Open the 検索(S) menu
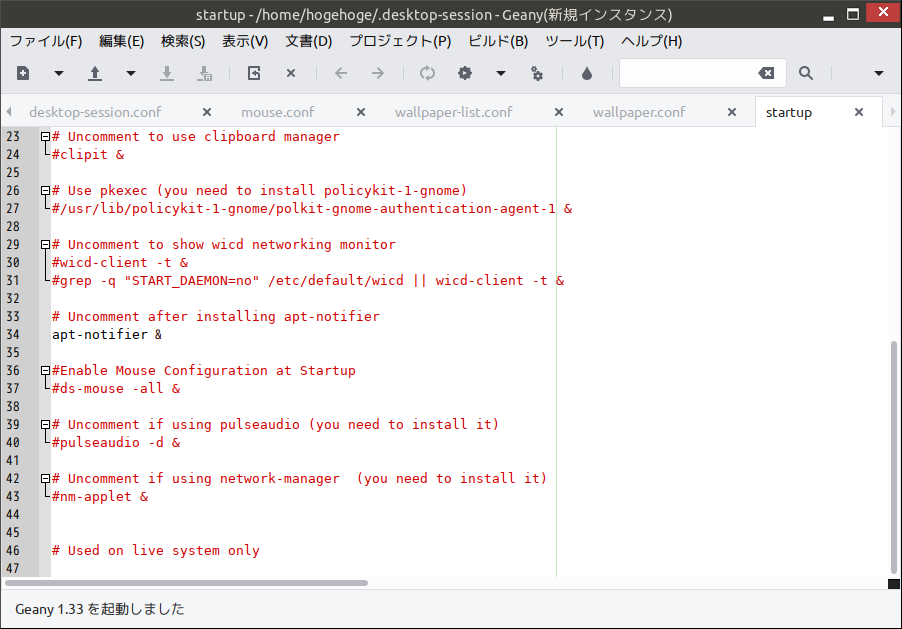 pos(183,41)
